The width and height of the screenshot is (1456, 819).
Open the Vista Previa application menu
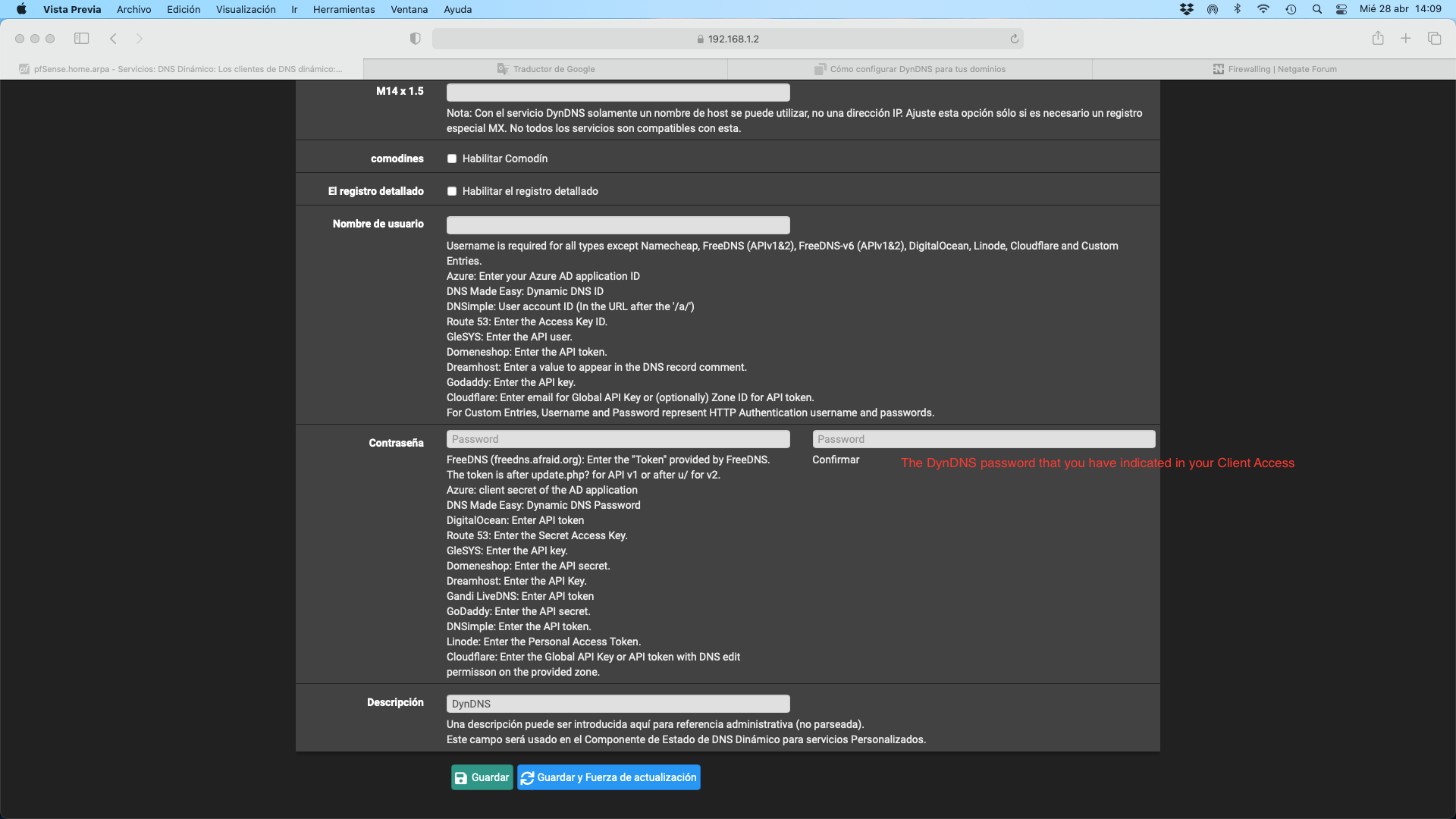[72, 9]
